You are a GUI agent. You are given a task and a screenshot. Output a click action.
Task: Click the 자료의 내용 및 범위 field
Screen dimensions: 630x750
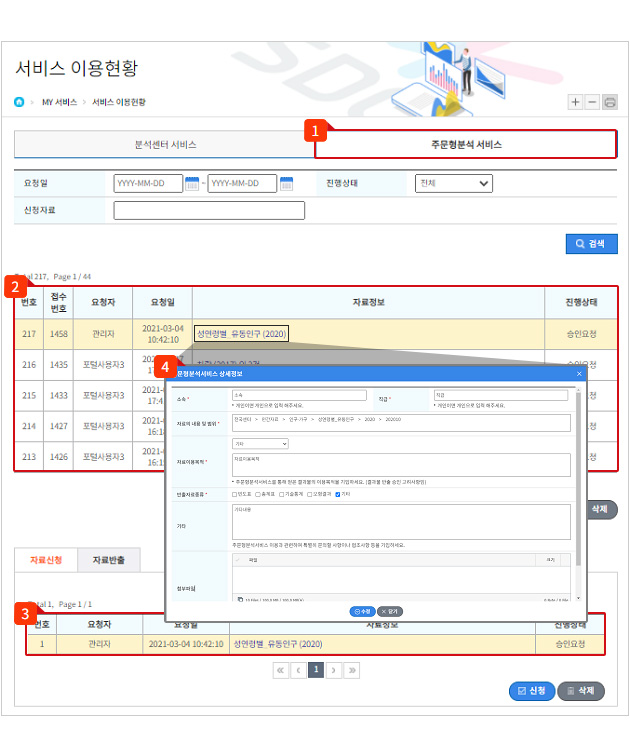401,423
